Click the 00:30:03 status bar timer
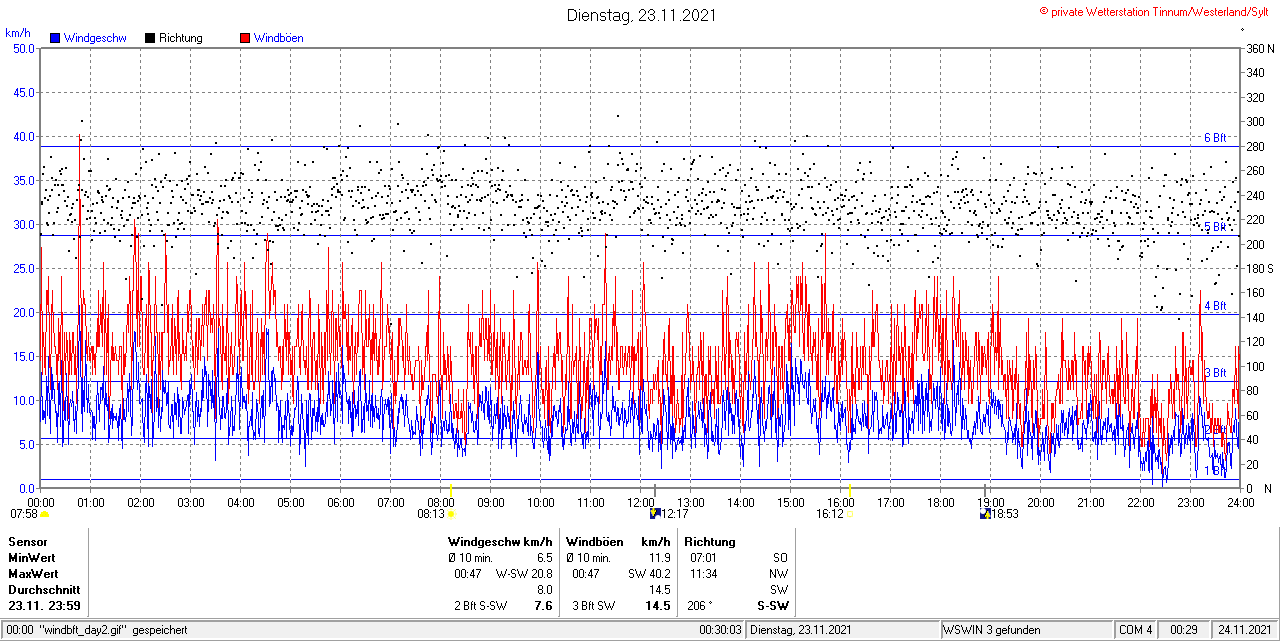Viewport: 1280px width, 641px height. (x=720, y=630)
